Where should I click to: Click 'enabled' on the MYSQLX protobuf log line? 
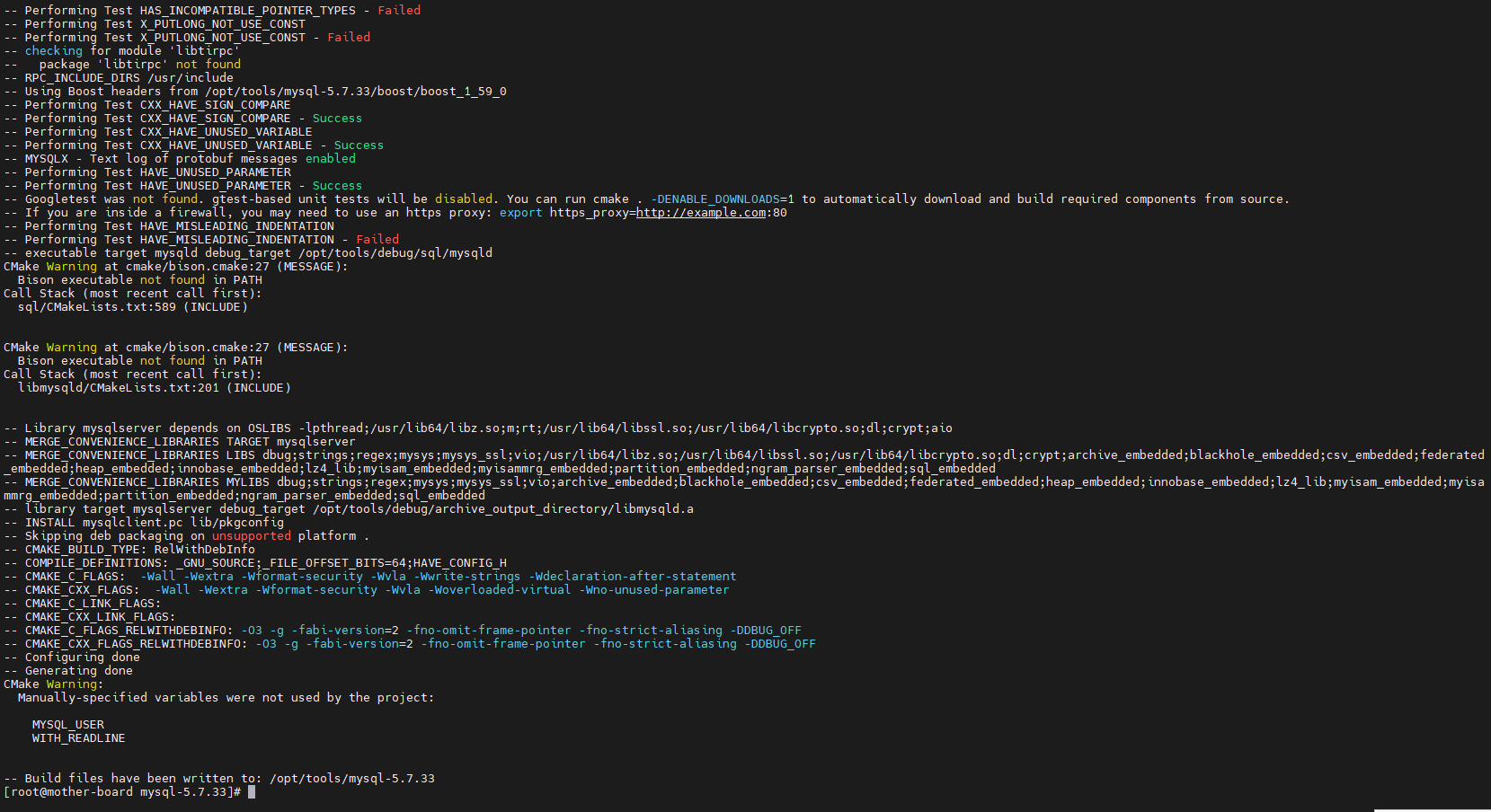(x=331, y=159)
